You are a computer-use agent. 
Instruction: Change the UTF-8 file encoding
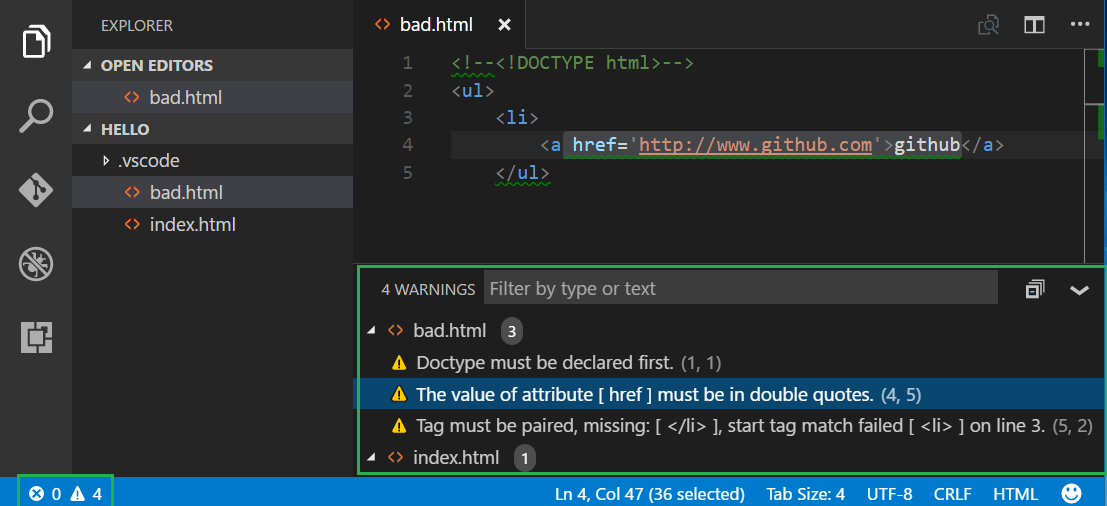coord(890,494)
